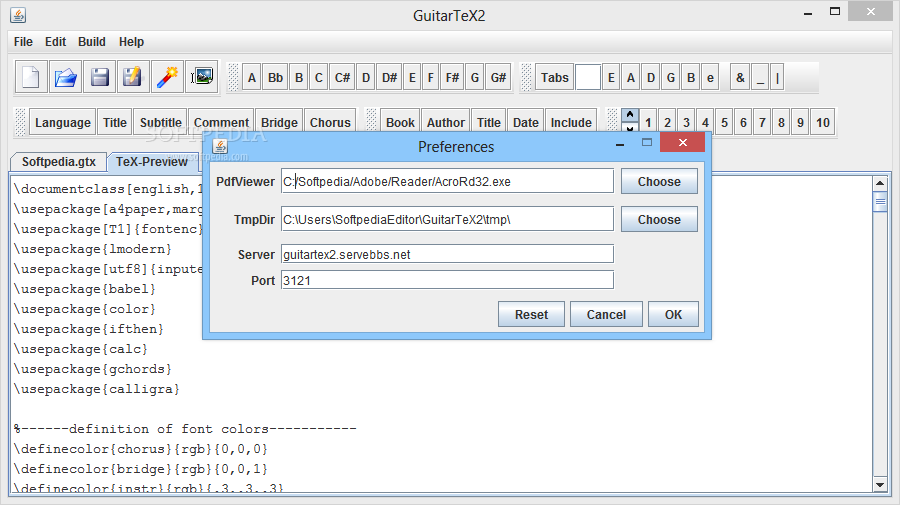Click the \definecolor{chorus} line

141,449
